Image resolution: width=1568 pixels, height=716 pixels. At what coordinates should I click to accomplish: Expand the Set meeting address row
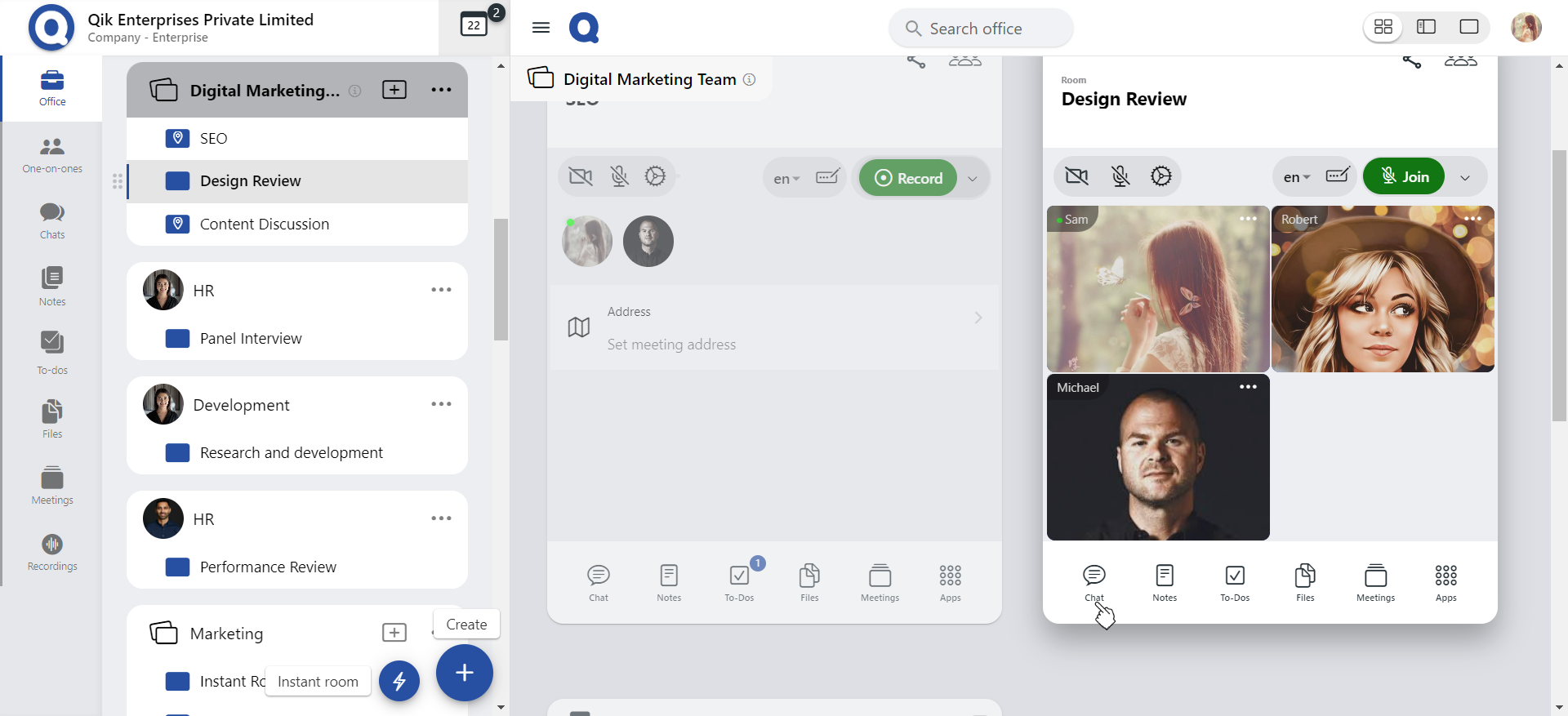point(774,327)
